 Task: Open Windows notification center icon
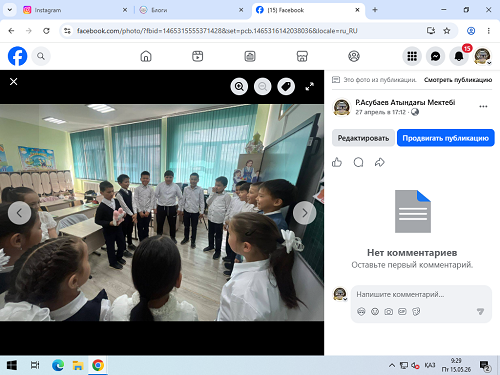tap(485, 366)
